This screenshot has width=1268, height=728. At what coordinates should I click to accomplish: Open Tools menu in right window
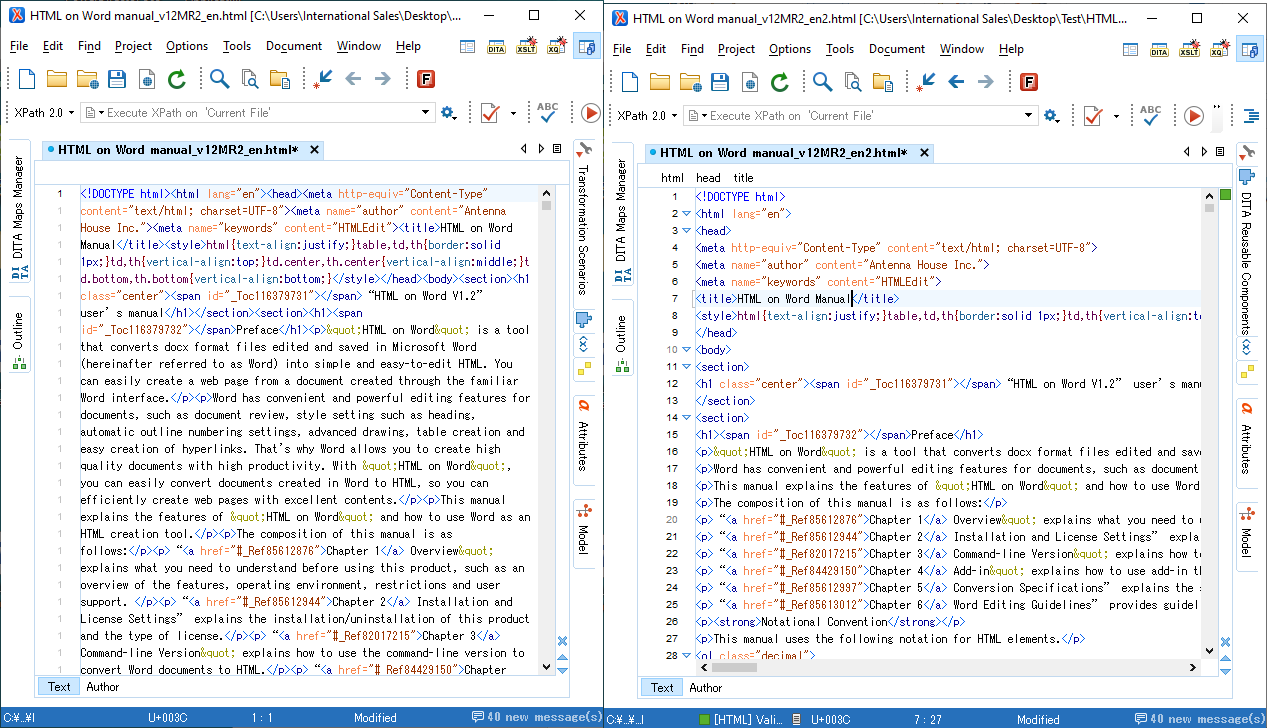(x=840, y=49)
